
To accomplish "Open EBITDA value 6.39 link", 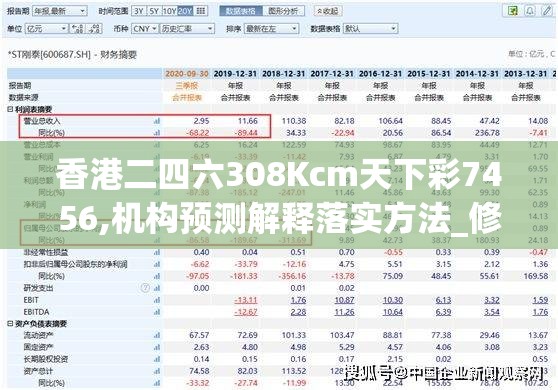I will pyautogui.click(x=443, y=312).
